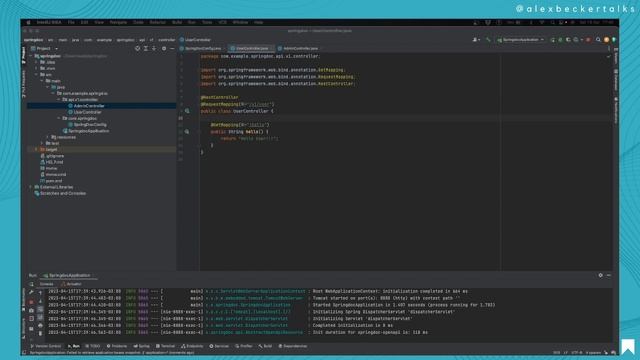Select Scratches and Consoles node
Viewport: 640px width, 360px height.
(x=60, y=193)
